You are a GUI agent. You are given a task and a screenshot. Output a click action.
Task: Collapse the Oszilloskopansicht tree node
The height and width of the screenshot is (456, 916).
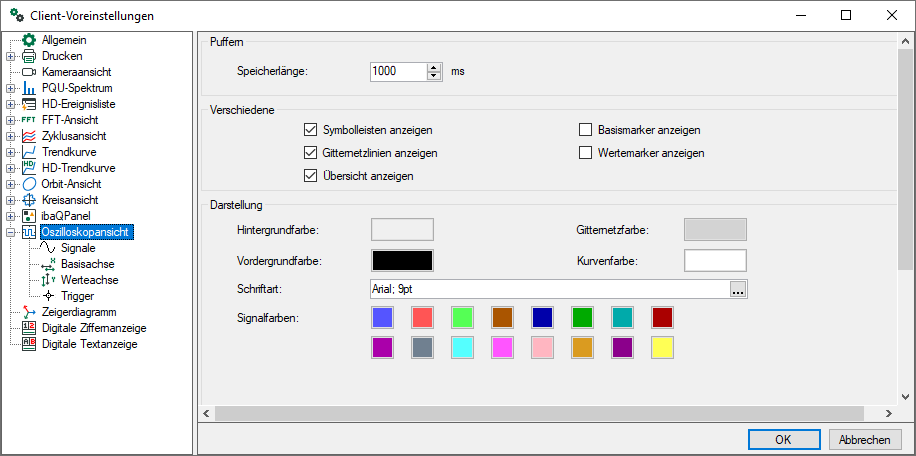(11, 232)
